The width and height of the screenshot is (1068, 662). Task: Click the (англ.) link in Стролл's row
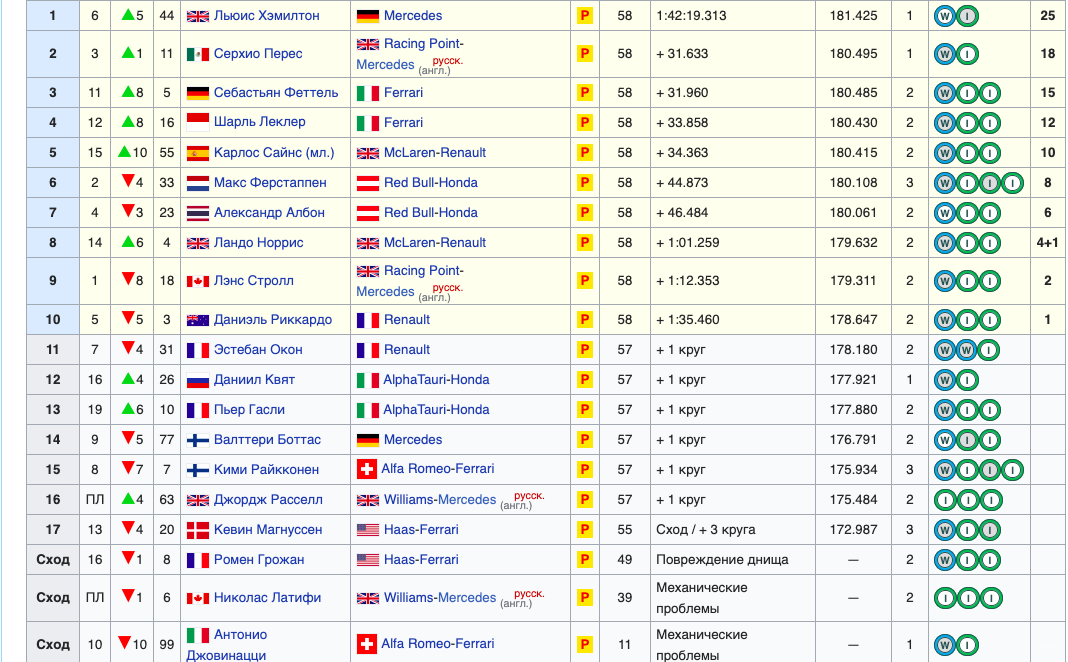click(434, 297)
